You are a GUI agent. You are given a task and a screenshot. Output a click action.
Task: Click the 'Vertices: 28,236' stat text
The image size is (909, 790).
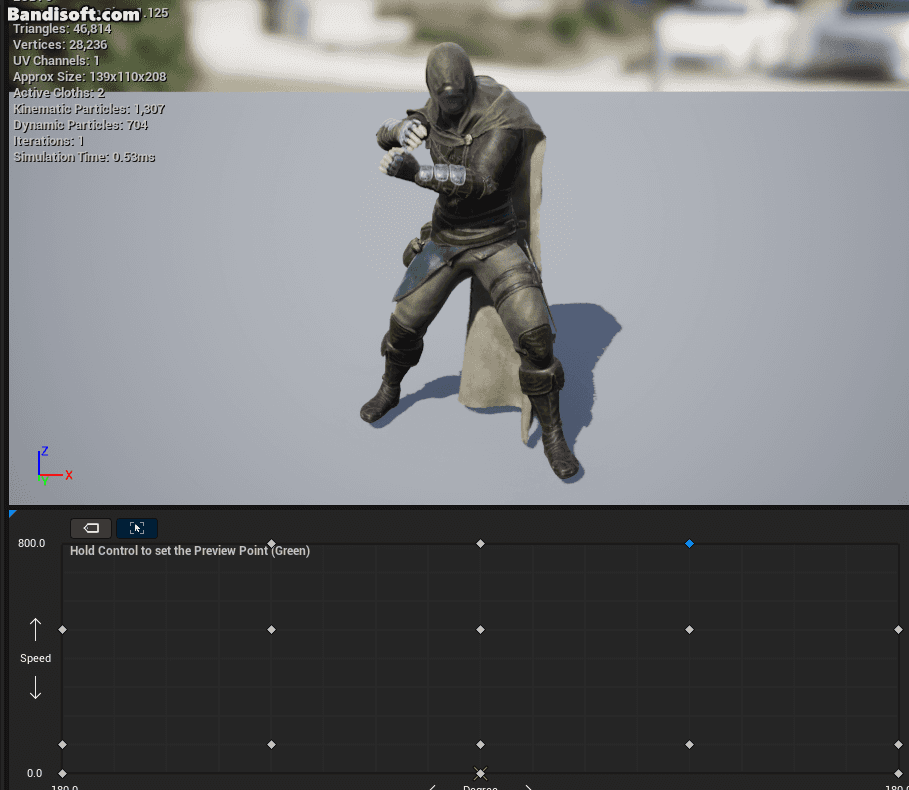(x=60, y=45)
